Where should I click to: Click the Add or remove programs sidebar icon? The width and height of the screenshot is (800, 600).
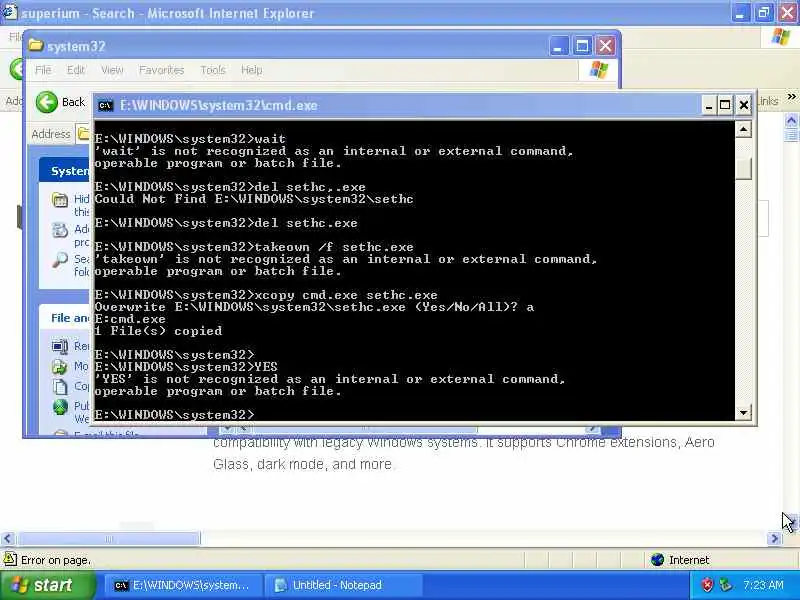click(60, 230)
